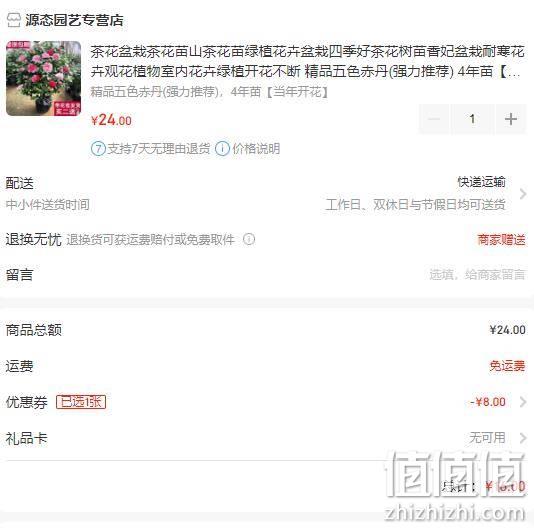Click the 价格说明 info icon

[222, 149]
